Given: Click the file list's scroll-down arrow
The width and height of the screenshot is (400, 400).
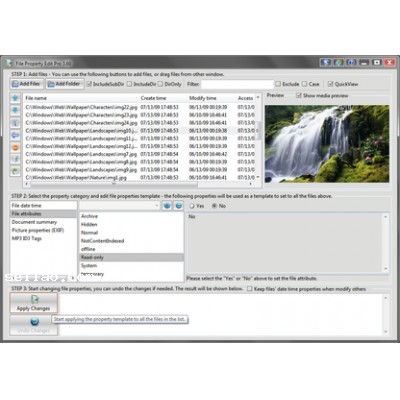Looking at the screenshot, I should [258, 177].
